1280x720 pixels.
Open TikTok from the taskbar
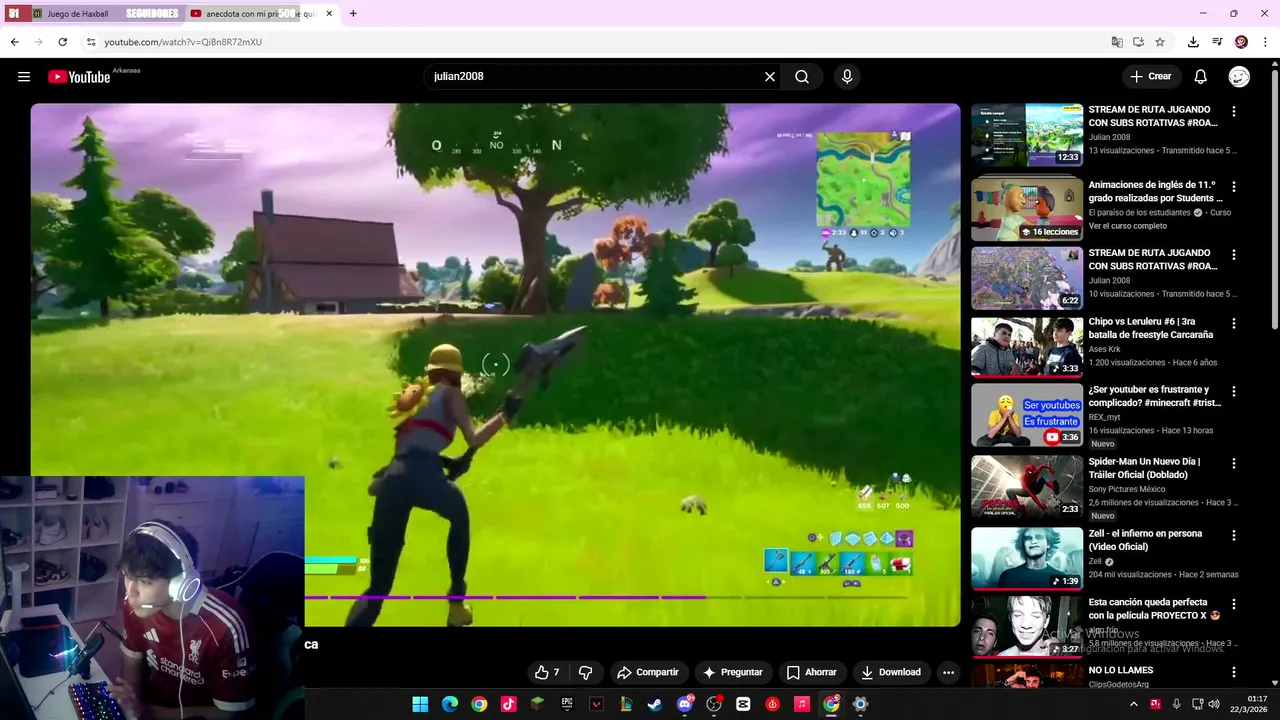[x=508, y=704]
